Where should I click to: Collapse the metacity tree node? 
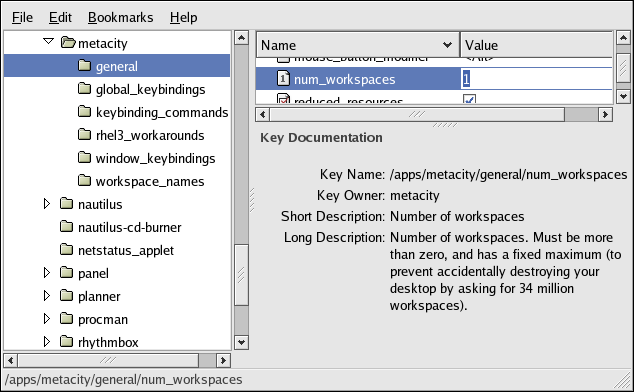(48, 41)
